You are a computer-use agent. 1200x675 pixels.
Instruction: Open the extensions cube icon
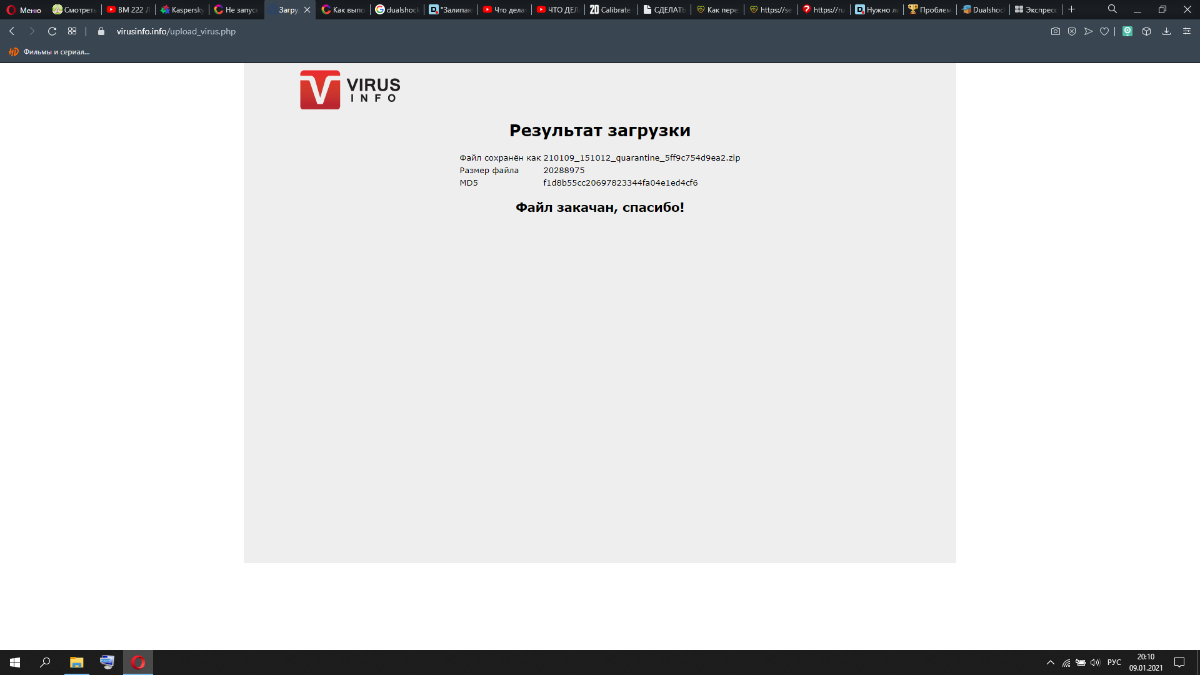1147,31
